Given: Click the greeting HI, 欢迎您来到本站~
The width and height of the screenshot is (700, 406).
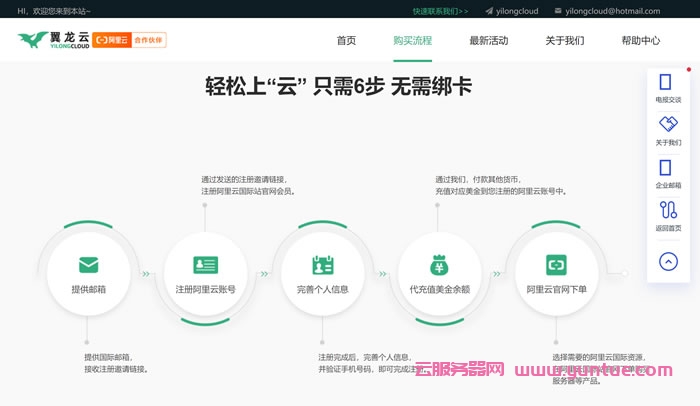Looking at the screenshot, I should click(54, 11).
